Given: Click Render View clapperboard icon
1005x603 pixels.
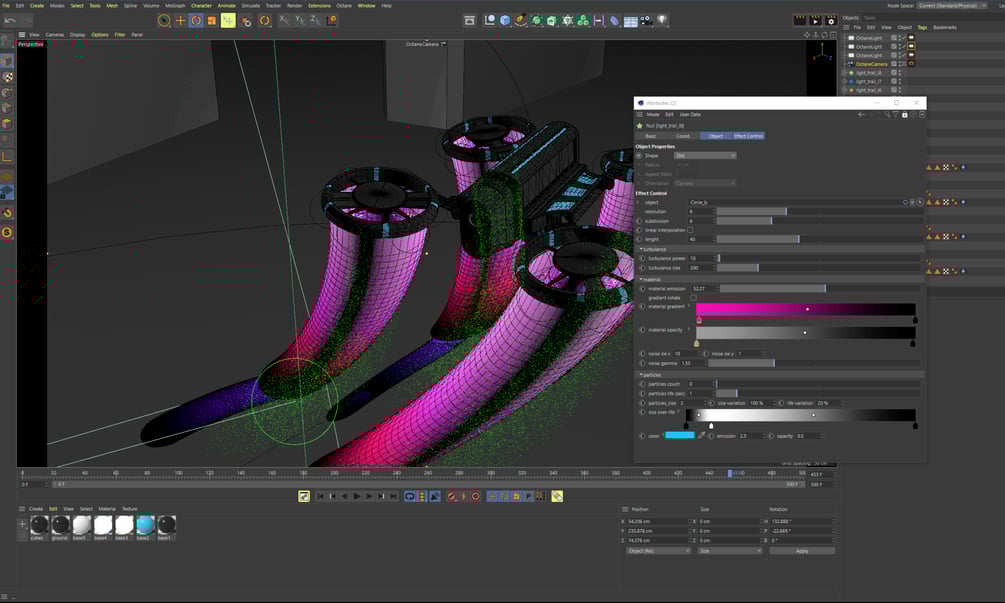Looking at the screenshot, I should click(x=800, y=21).
